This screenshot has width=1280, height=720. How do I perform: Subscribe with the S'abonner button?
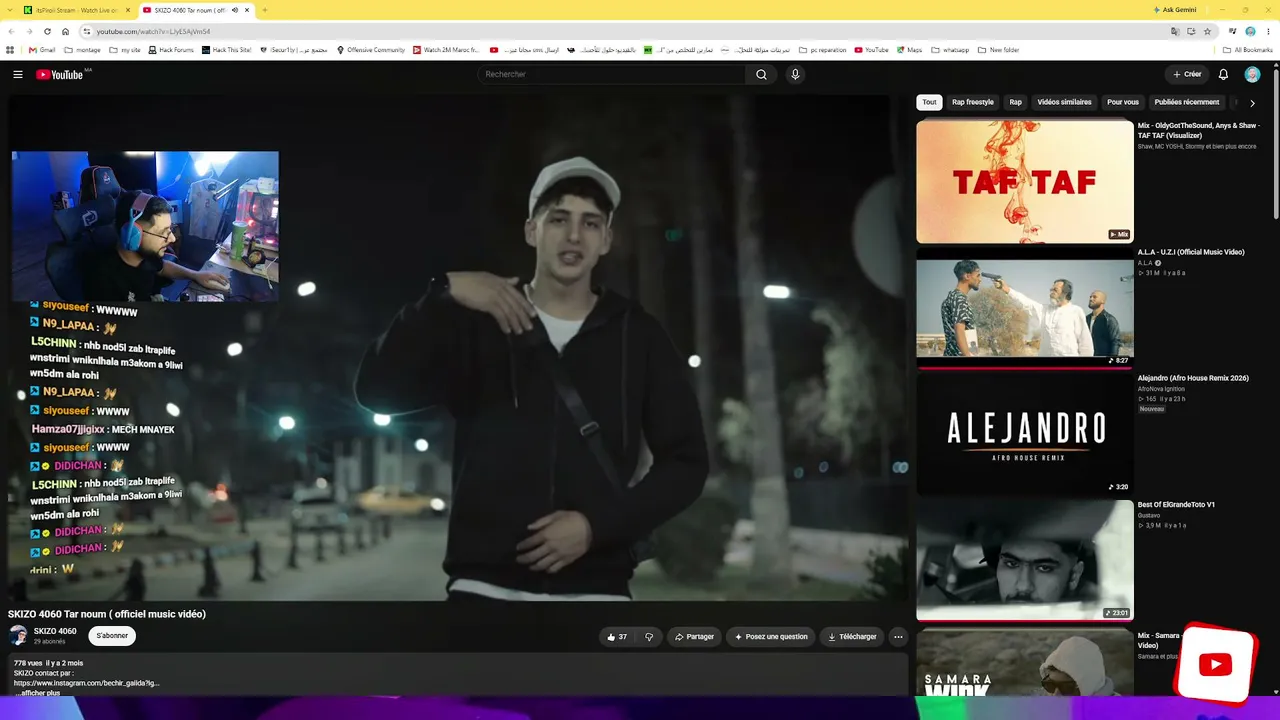point(112,636)
